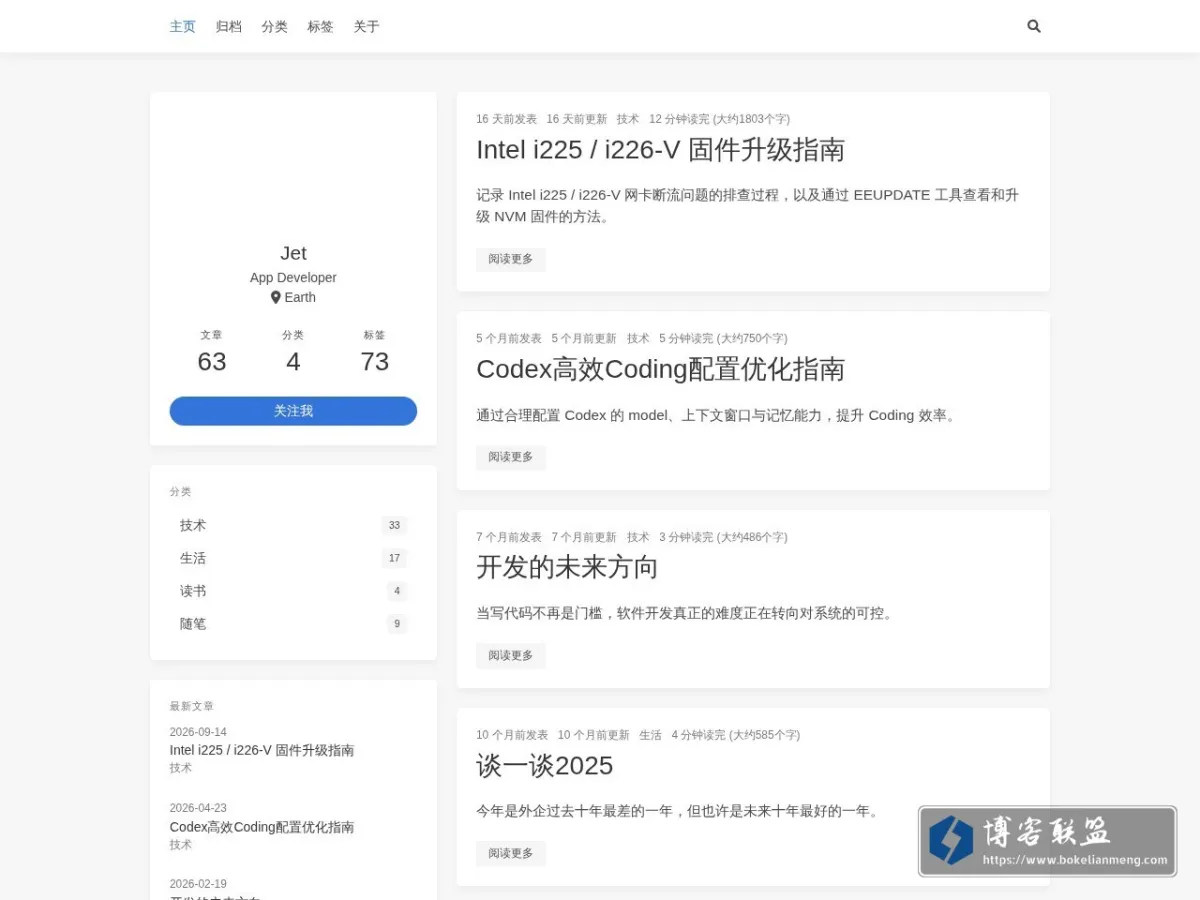Screen dimensions: 1200x900
Task: Click the 33 badge beside 技术
Action: tap(394, 525)
